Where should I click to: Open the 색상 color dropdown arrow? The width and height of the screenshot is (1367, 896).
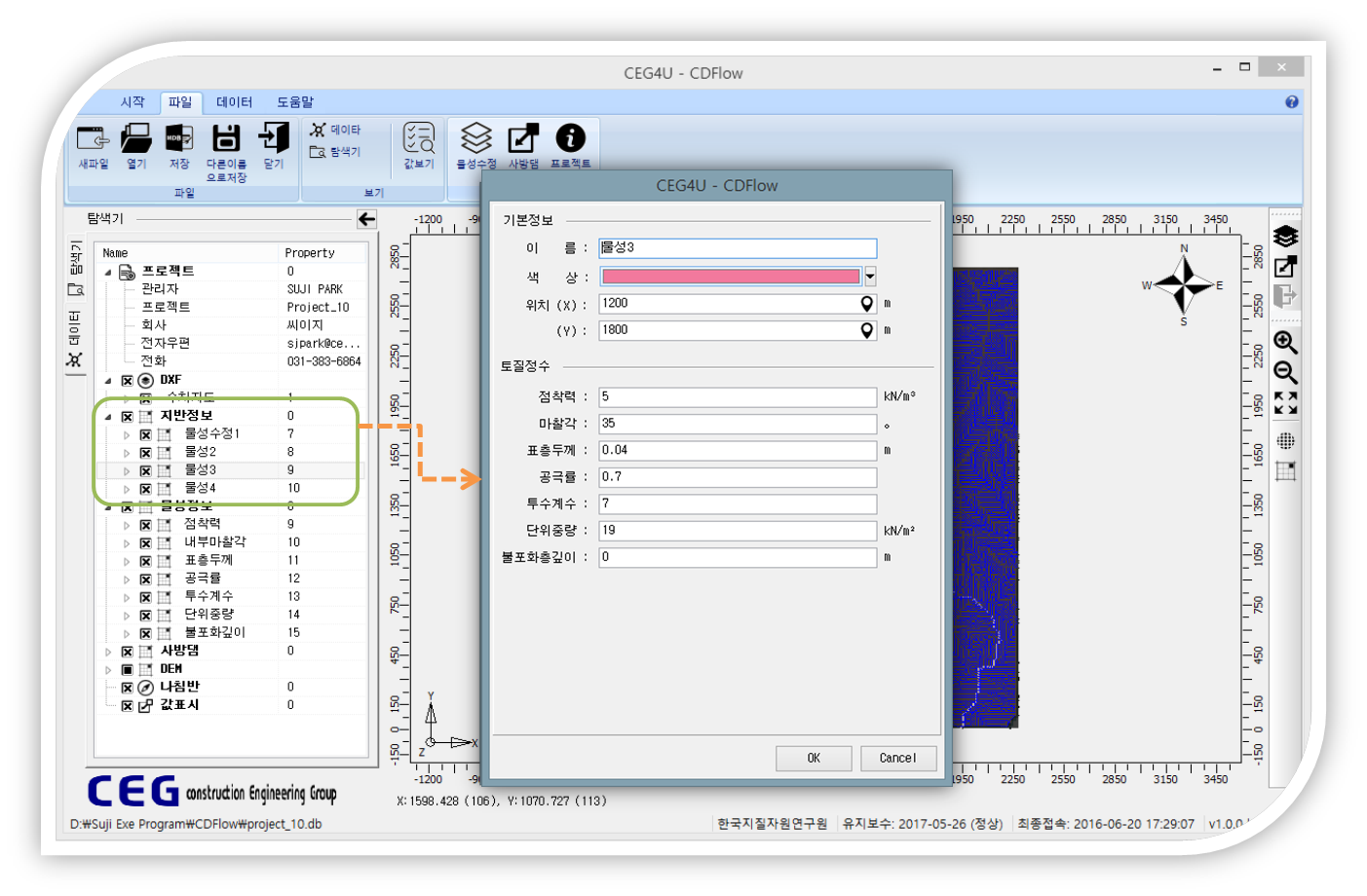[870, 276]
